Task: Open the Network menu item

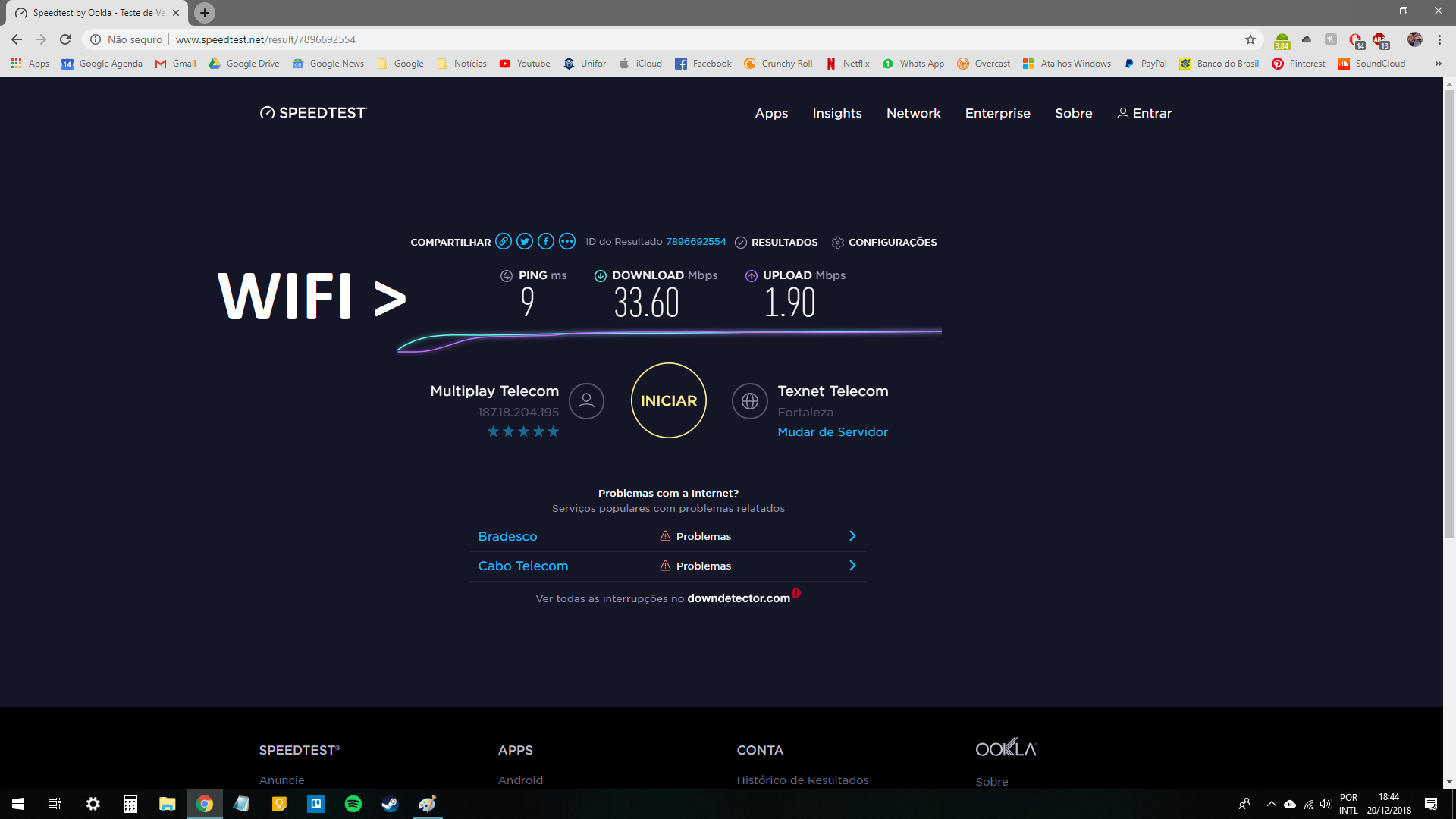Action: pyautogui.click(x=914, y=113)
